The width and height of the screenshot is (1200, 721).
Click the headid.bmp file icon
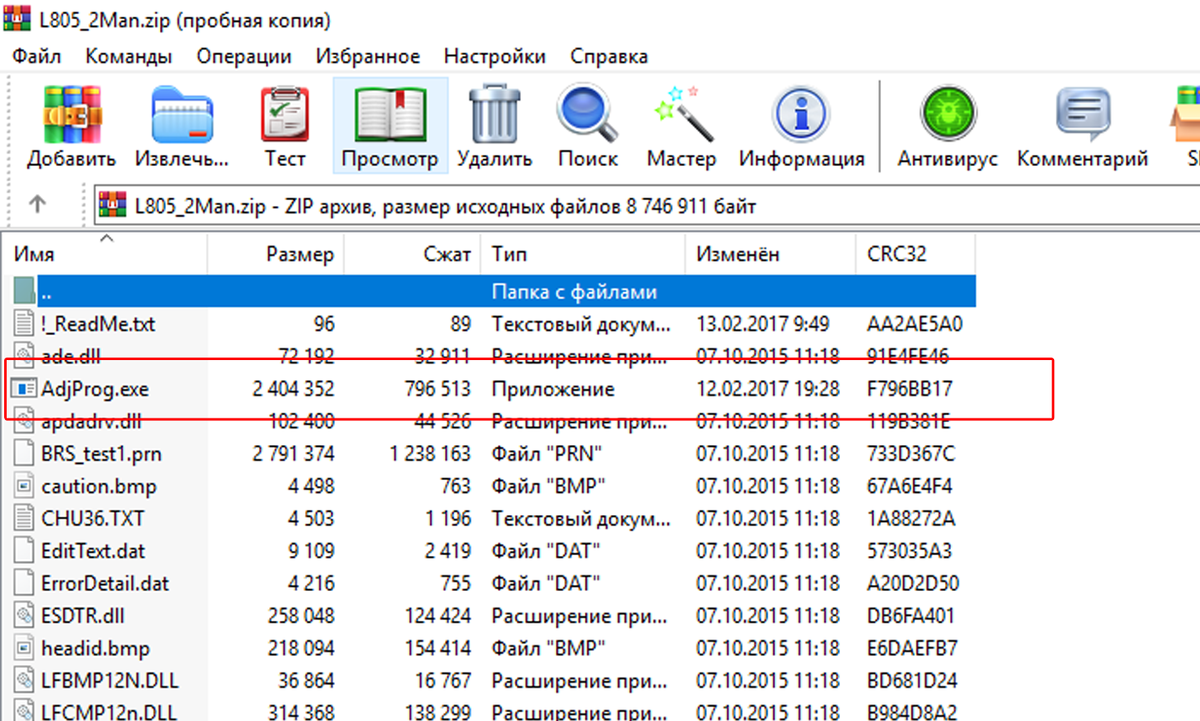pos(25,648)
